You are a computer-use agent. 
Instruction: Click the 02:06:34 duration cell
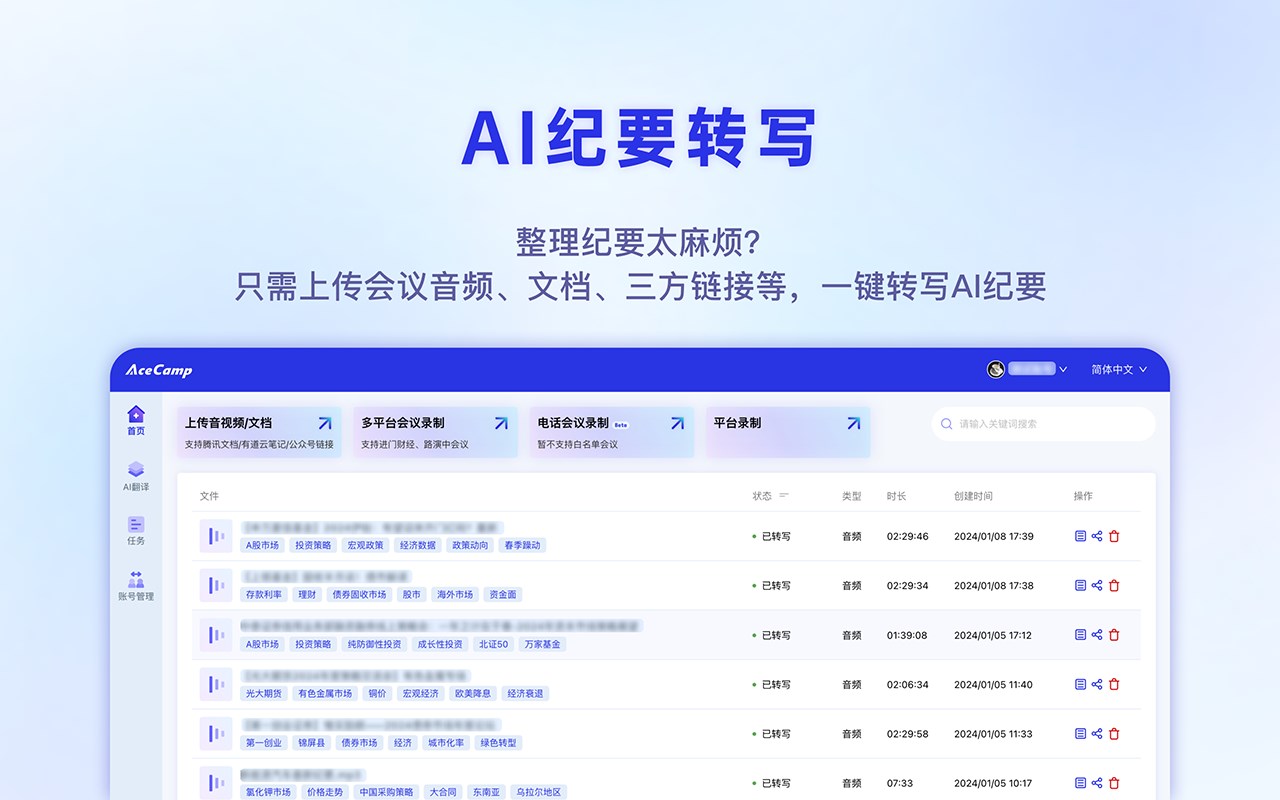907,685
